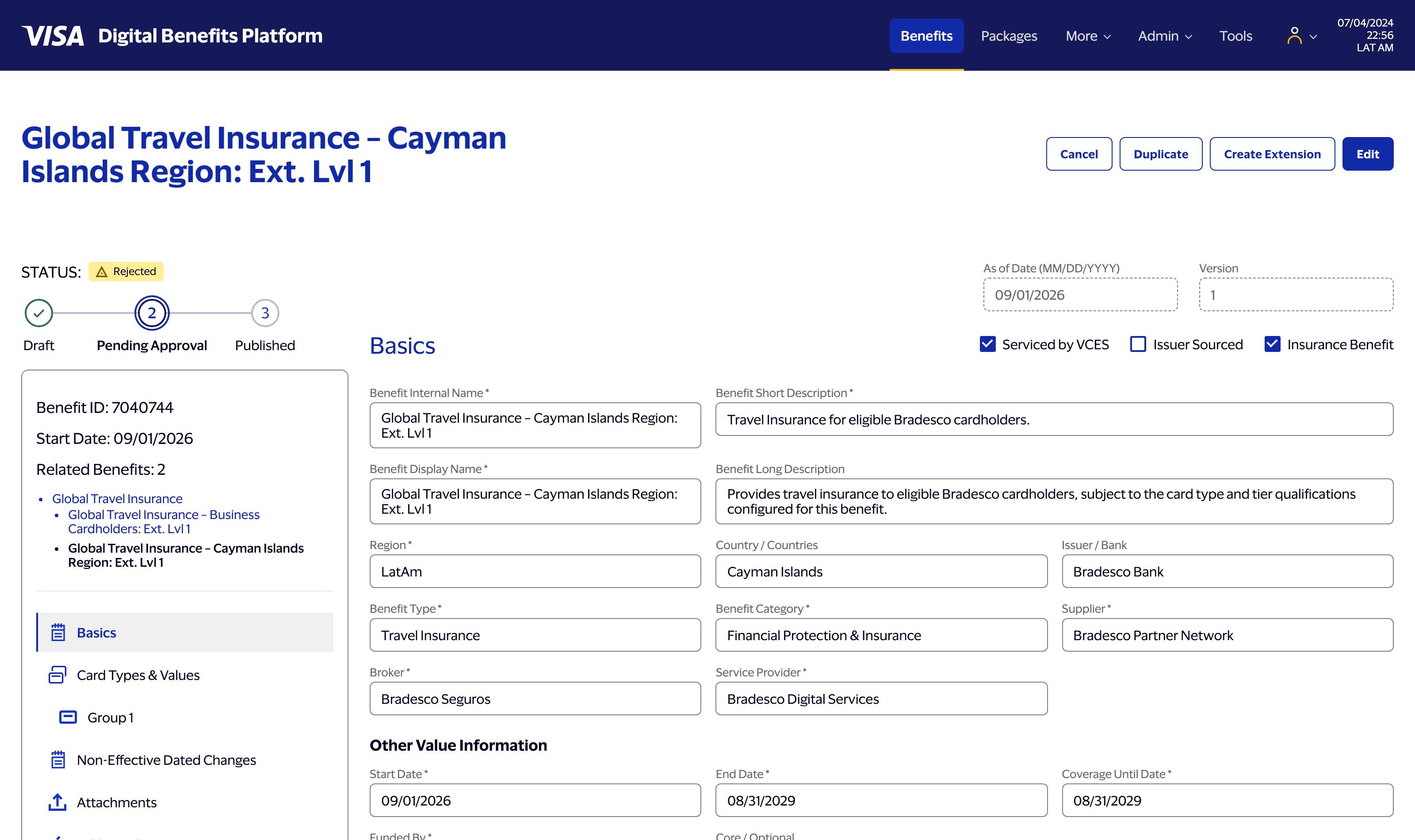Screen dimensions: 1415x840
Task: Click the Issuer / Bank field
Action: pos(1227,571)
